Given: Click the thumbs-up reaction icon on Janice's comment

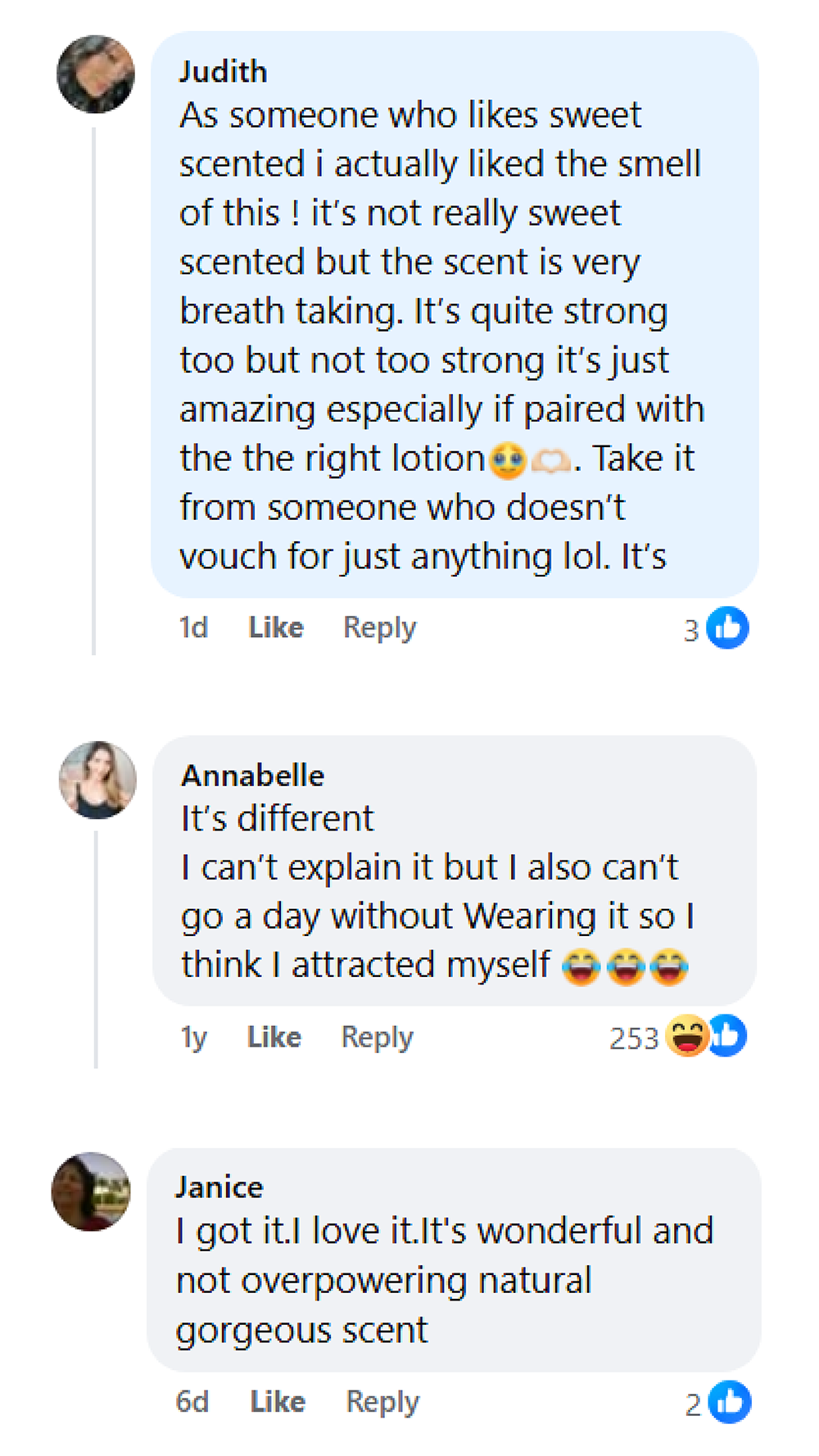Looking at the screenshot, I should [730, 1402].
